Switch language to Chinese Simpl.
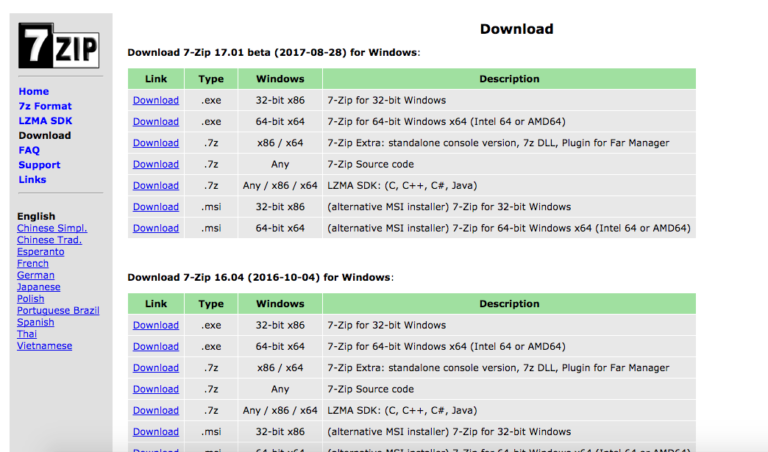Screen dimensions: 768x452 49,228
